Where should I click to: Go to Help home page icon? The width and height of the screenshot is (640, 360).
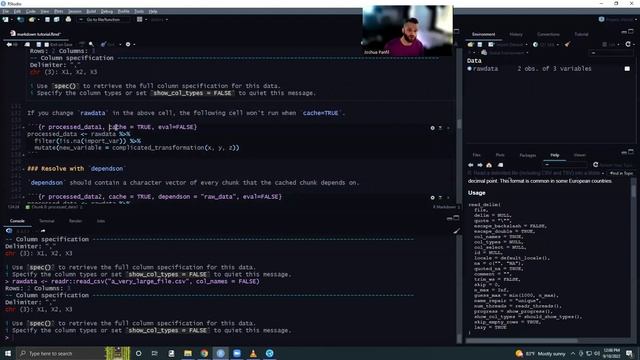tap(489, 165)
